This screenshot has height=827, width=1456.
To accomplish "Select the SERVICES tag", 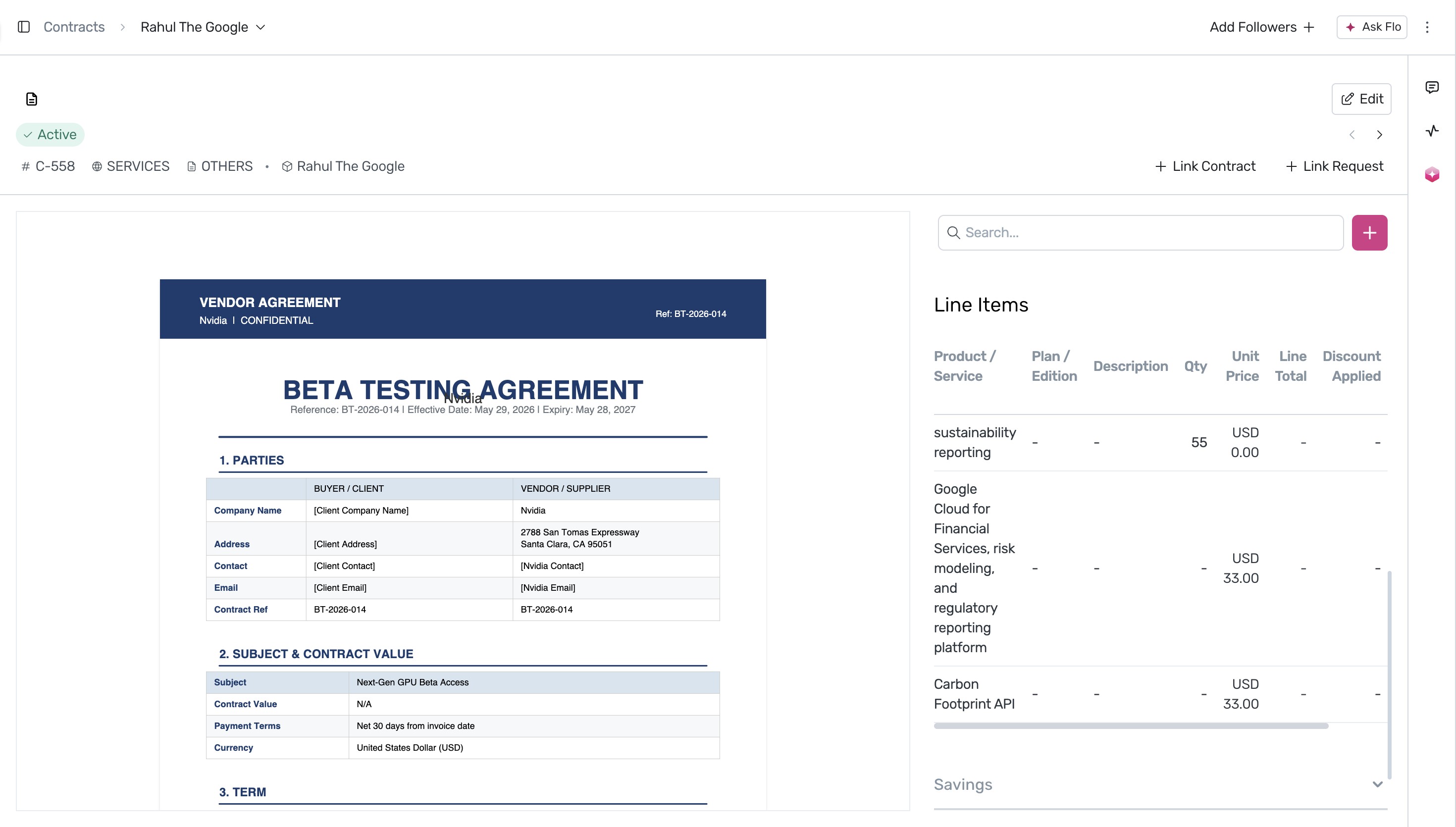I will [131, 166].
